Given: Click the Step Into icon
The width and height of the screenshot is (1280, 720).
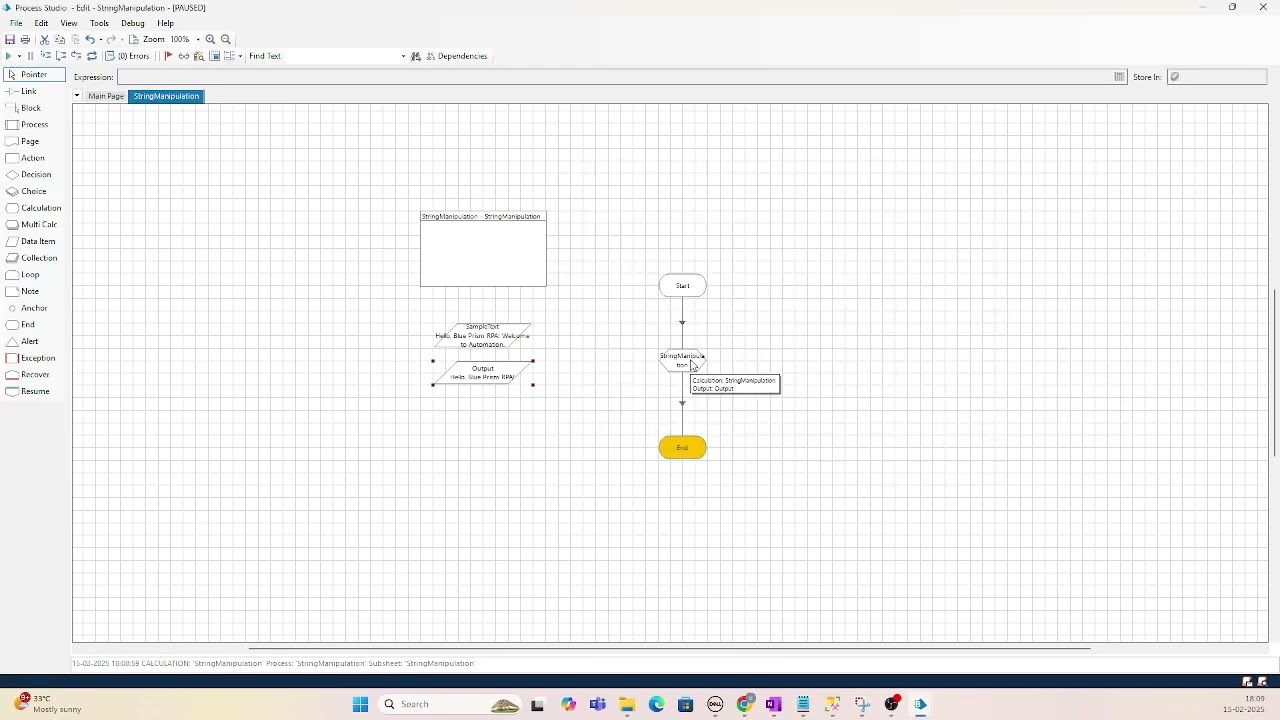Looking at the screenshot, I should pyautogui.click(x=46, y=56).
